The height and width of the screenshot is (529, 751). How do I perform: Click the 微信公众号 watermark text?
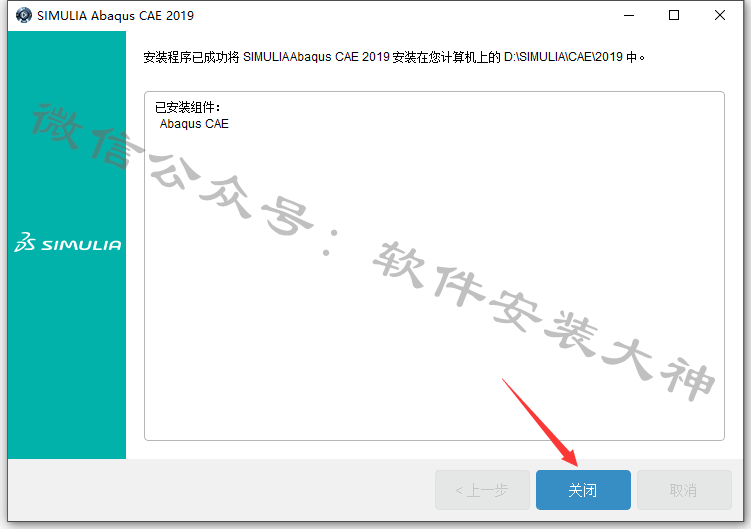coord(173,170)
